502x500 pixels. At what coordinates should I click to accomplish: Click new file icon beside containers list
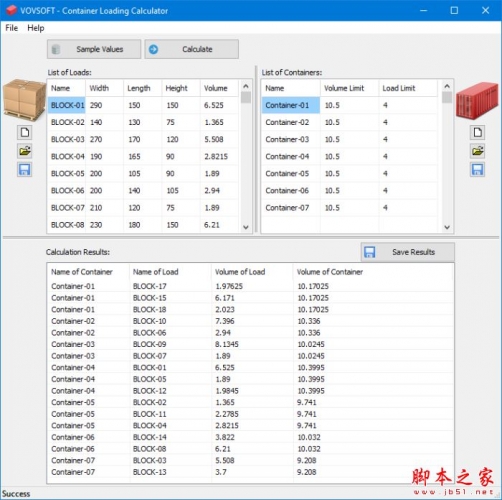pos(477,133)
